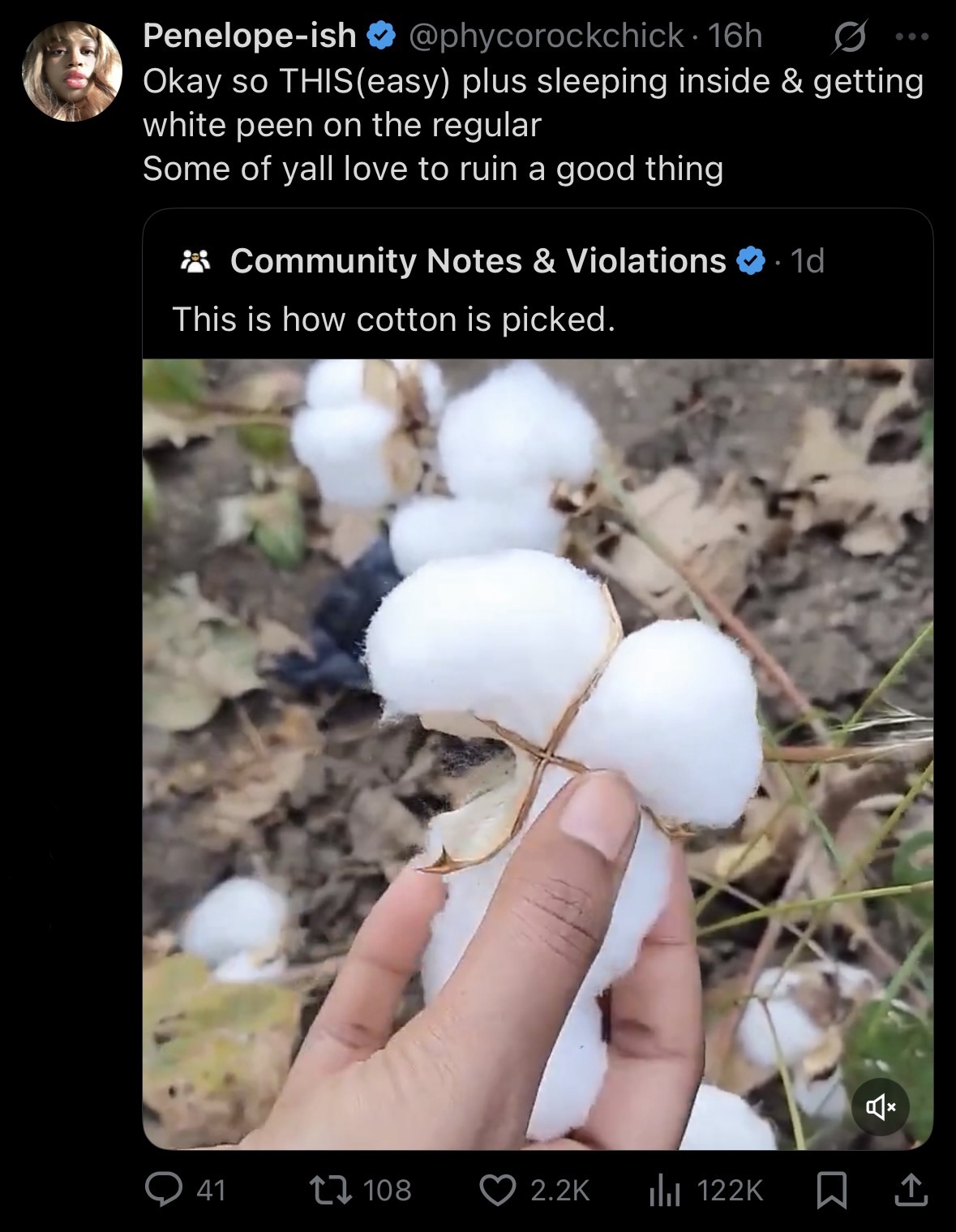Unmute the video with speaker icon
956x1232 pixels.
pos(880,1106)
